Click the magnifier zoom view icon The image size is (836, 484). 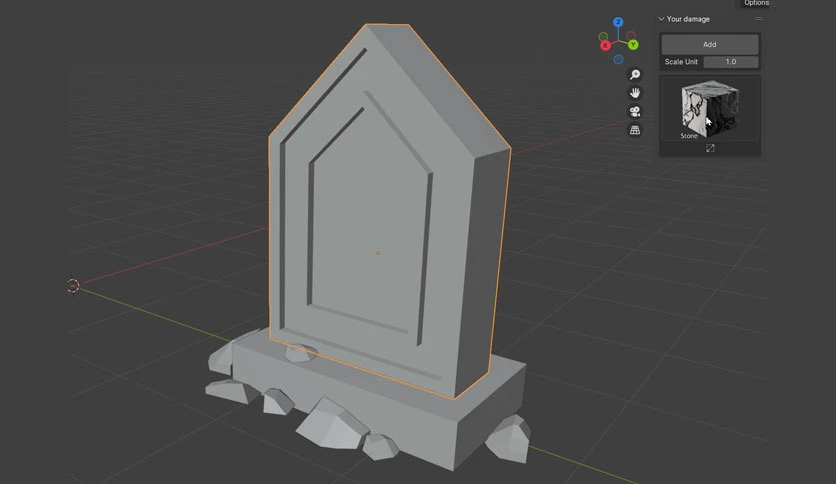click(x=634, y=74)
